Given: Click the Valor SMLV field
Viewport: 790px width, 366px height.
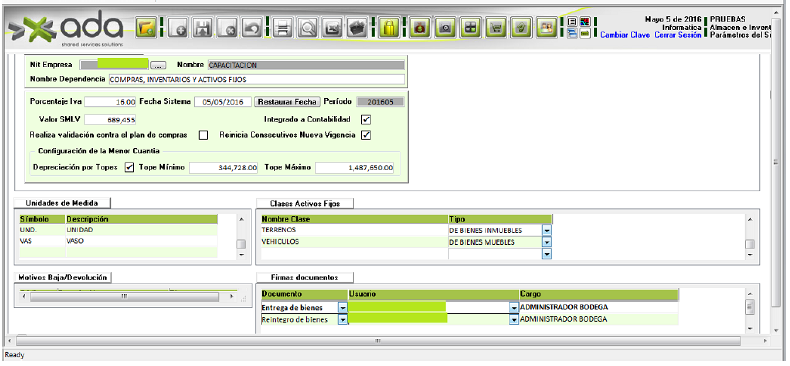Looking at the screenshot, I should [x=110, y=120].
